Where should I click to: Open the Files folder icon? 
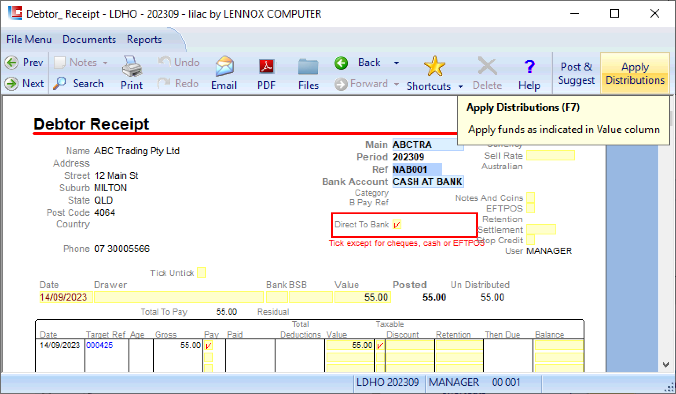[x=308, y=67]
